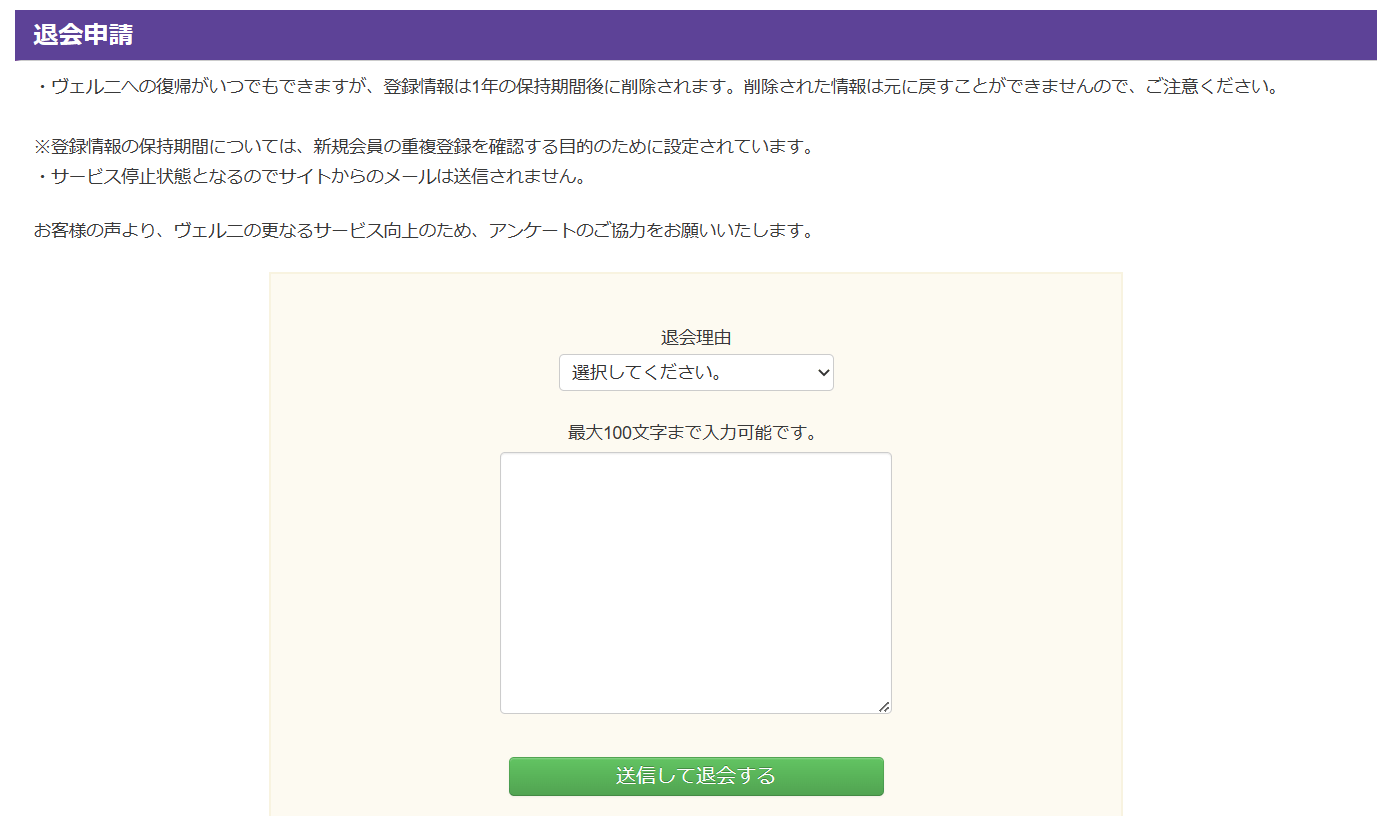This screenshot has height=816, width=1385.
Task: Click the text 新規会員の重複登録
Action: pos(392,147)
